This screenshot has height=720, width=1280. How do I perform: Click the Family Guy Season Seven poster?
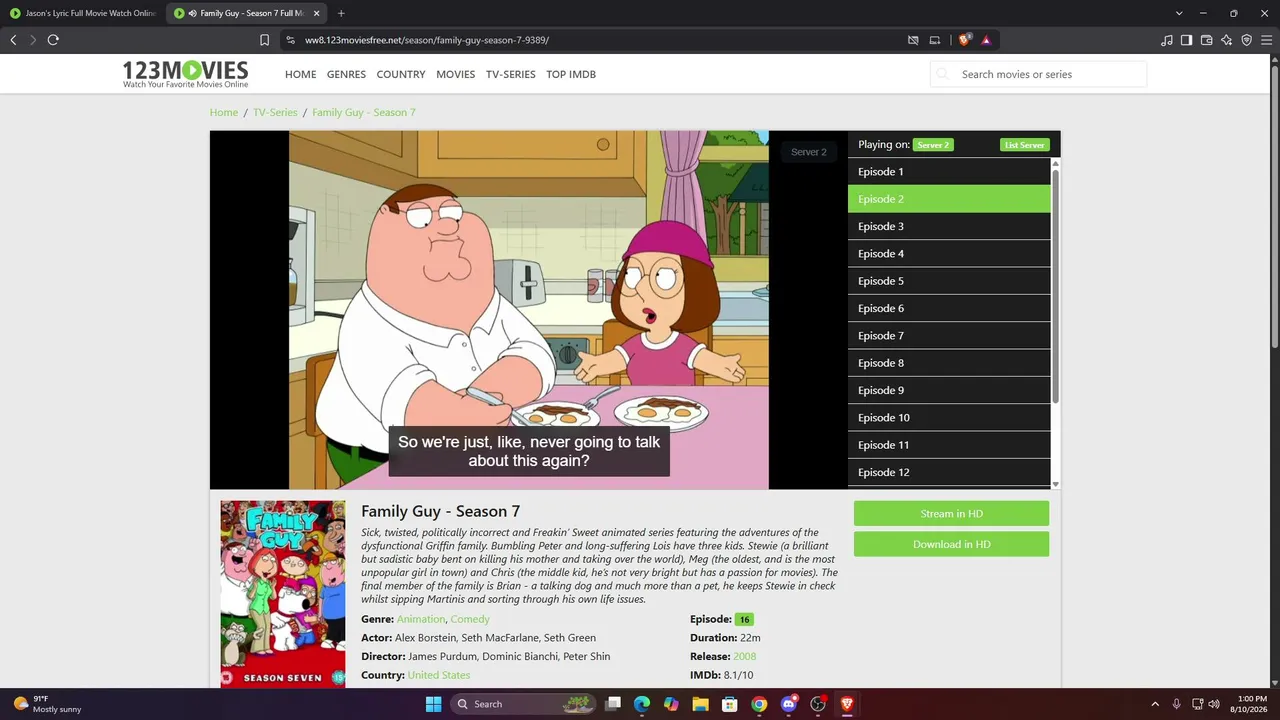click(283, 594)
